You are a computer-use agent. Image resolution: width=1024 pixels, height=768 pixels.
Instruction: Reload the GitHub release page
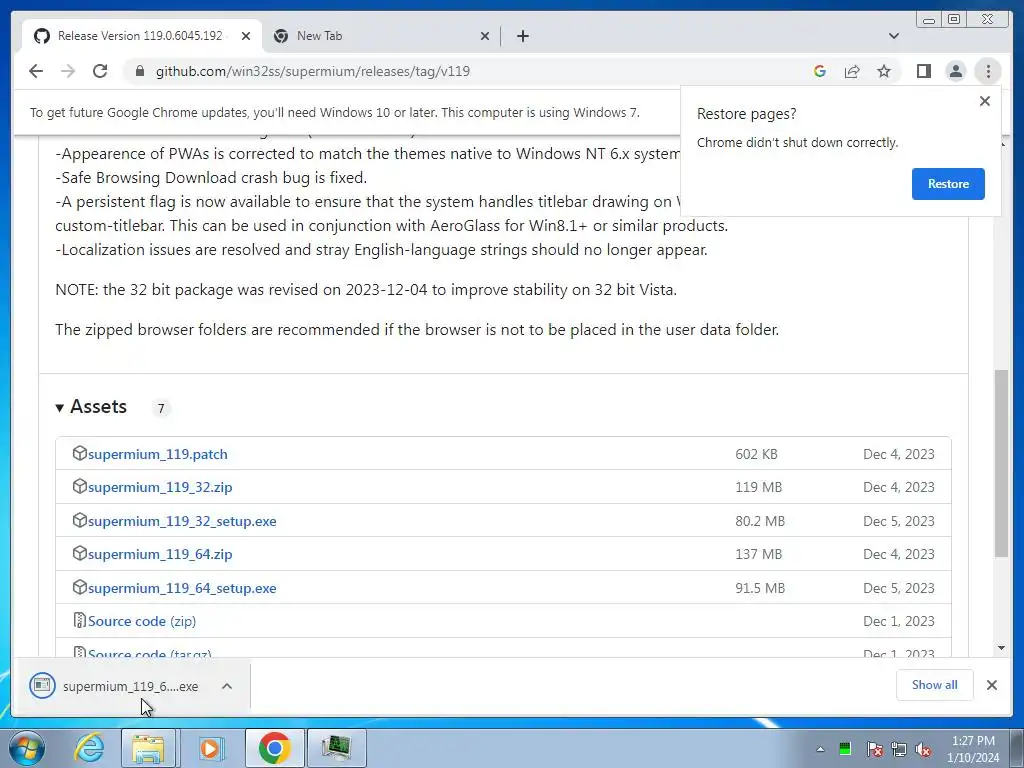pos(100,71)
